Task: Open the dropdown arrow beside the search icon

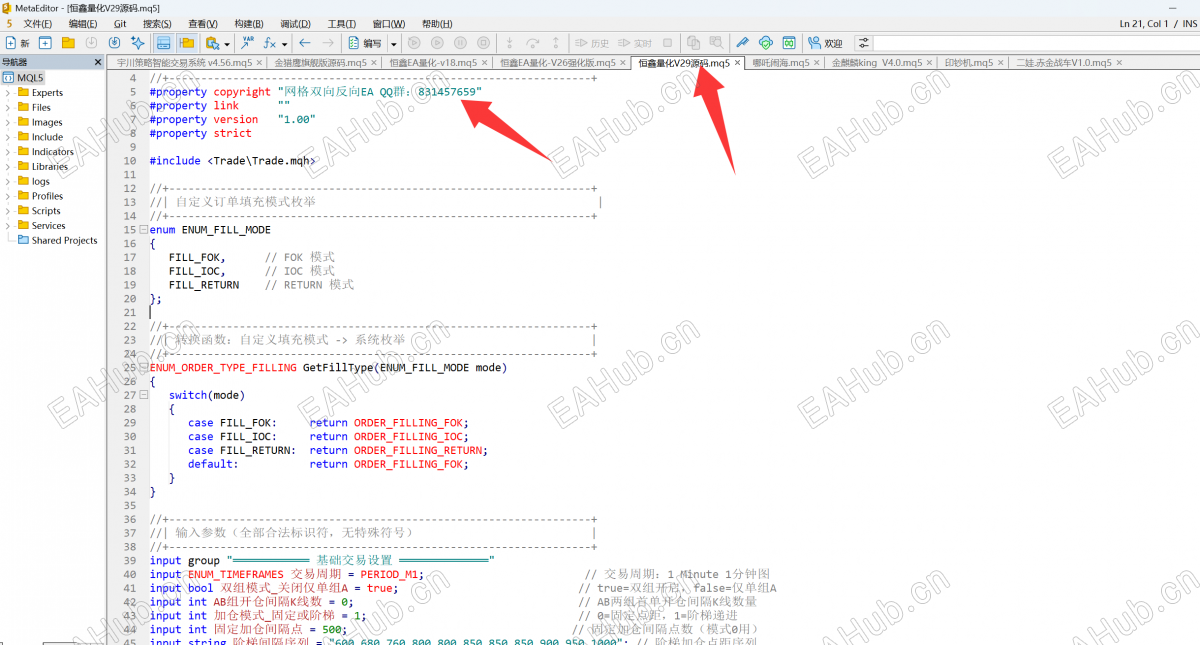Action: 227,44
